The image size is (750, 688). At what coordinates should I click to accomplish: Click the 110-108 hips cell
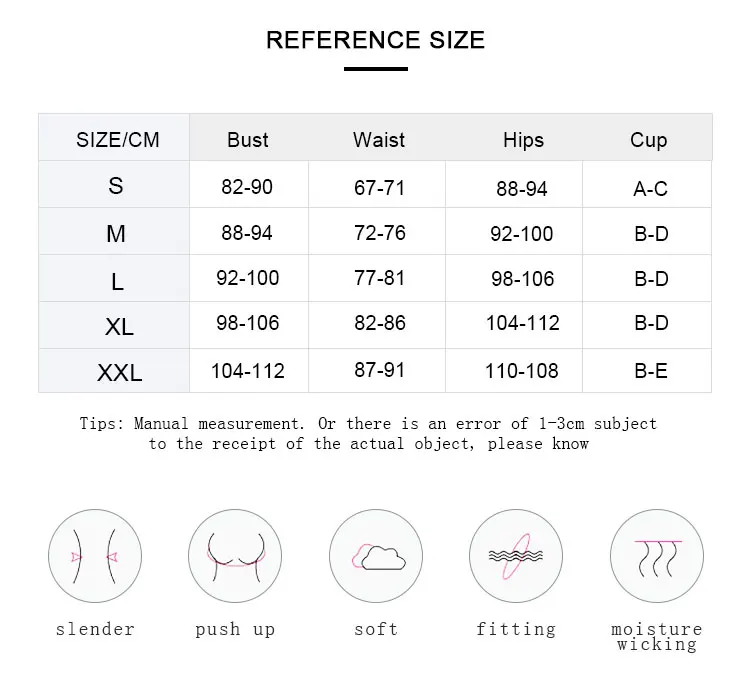point(522,371)
